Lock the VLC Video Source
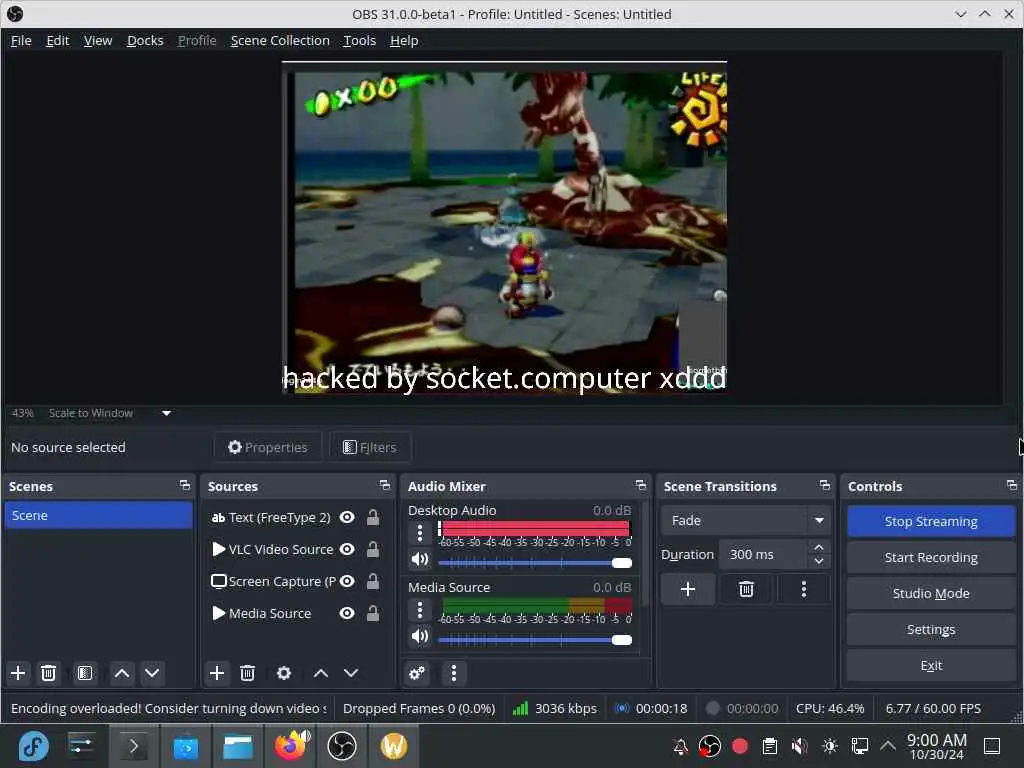The image size is (1024, 768). 373,549
